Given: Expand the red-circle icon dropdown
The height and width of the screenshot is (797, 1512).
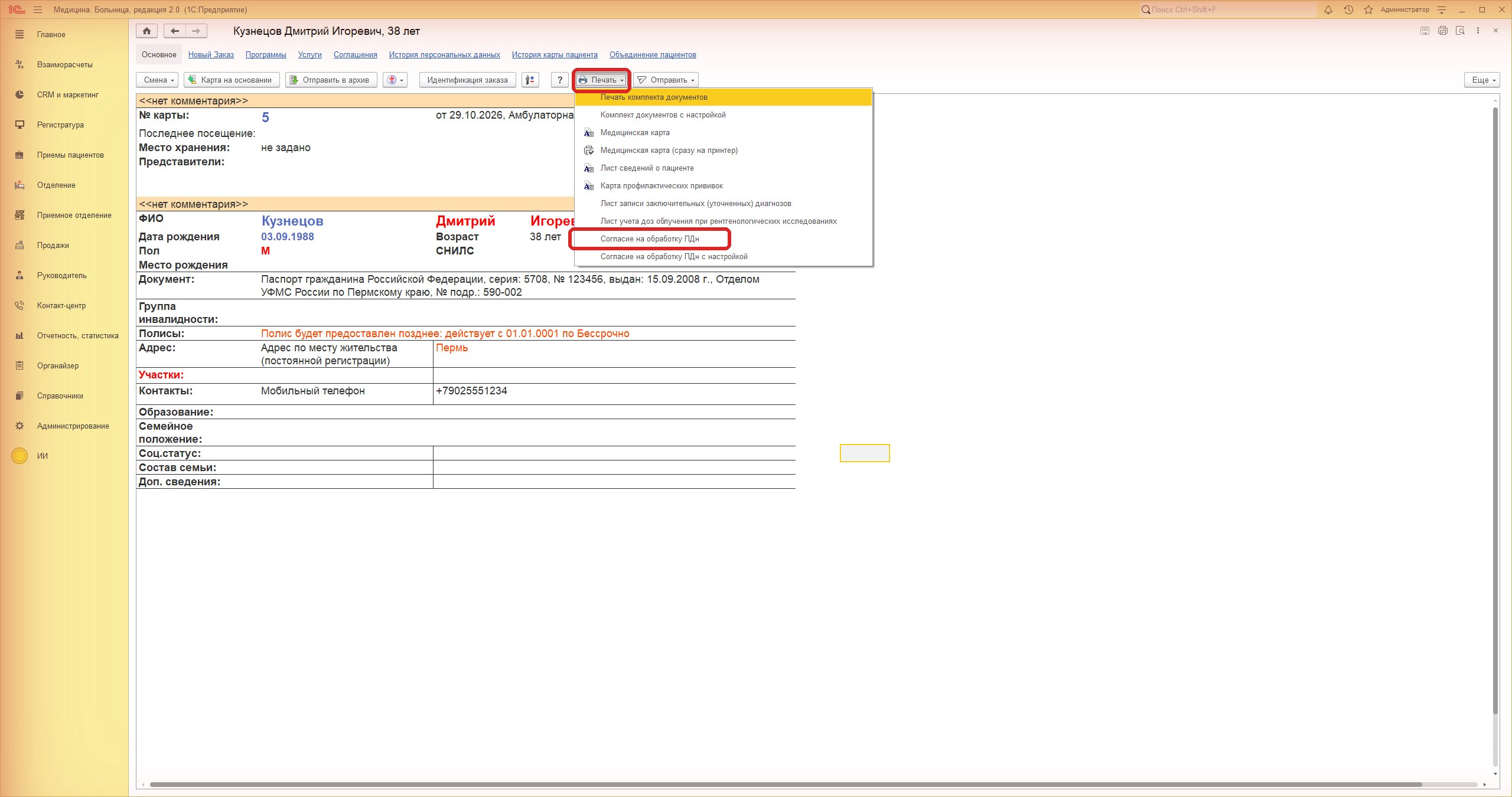Looking at the screenshot, I should (x=395, y=80).
